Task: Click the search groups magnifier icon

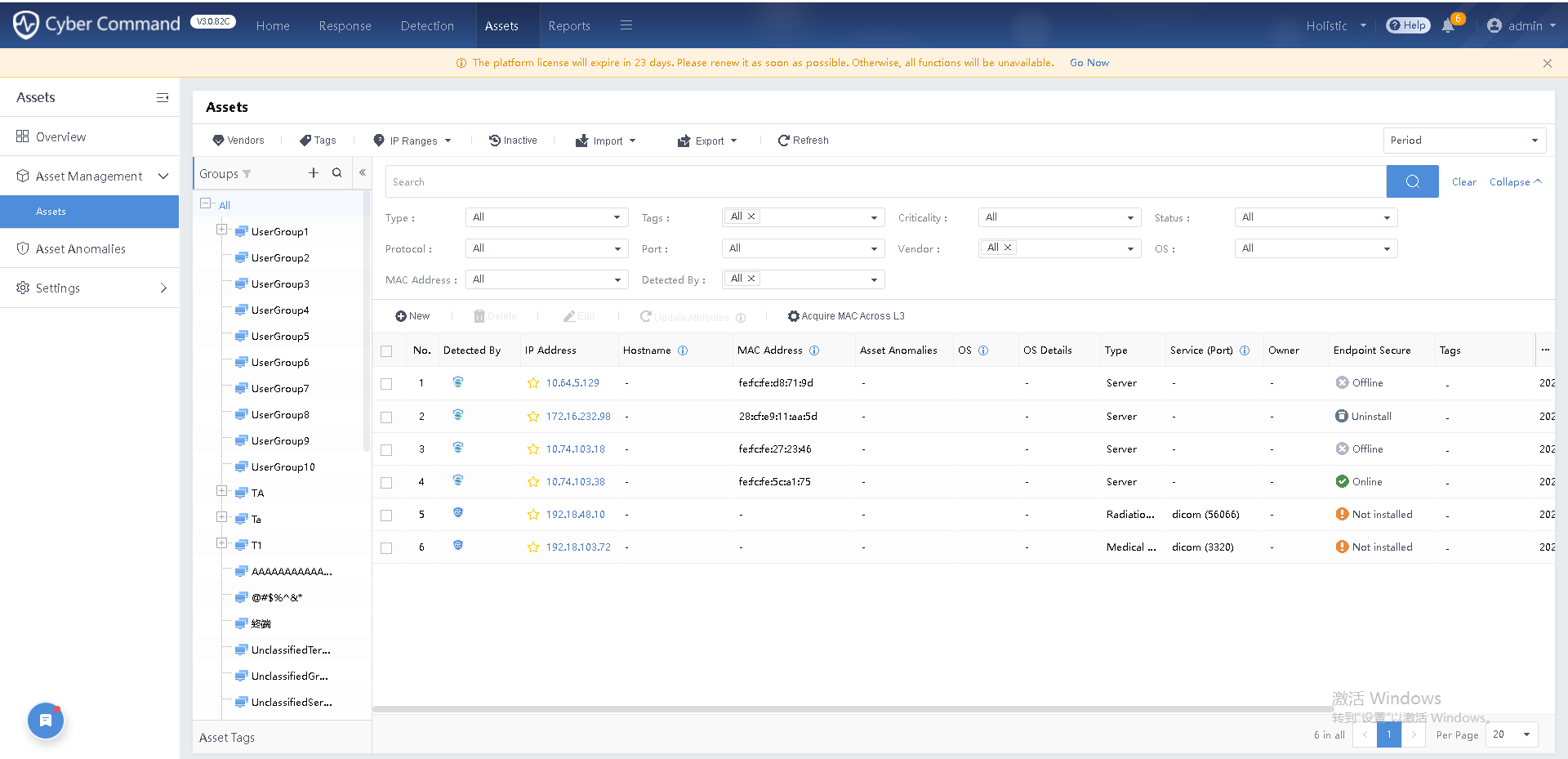Action: tap(336, 173)
